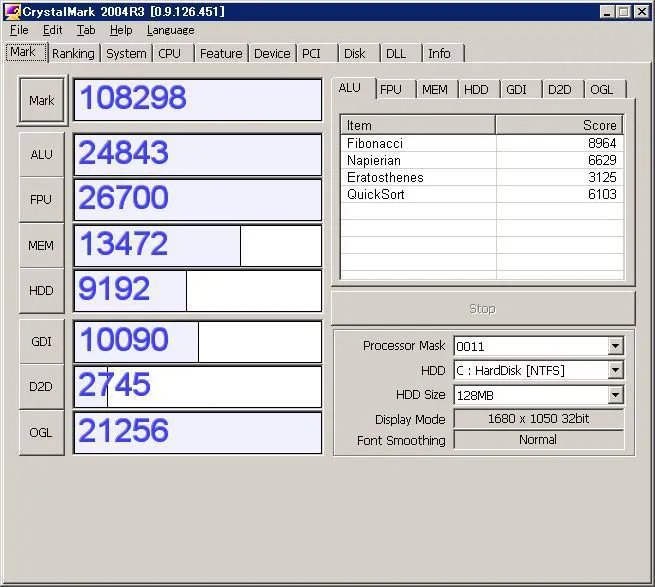655x587 pixels.
Task: Open the Language menu
Action: coord(170,30)
